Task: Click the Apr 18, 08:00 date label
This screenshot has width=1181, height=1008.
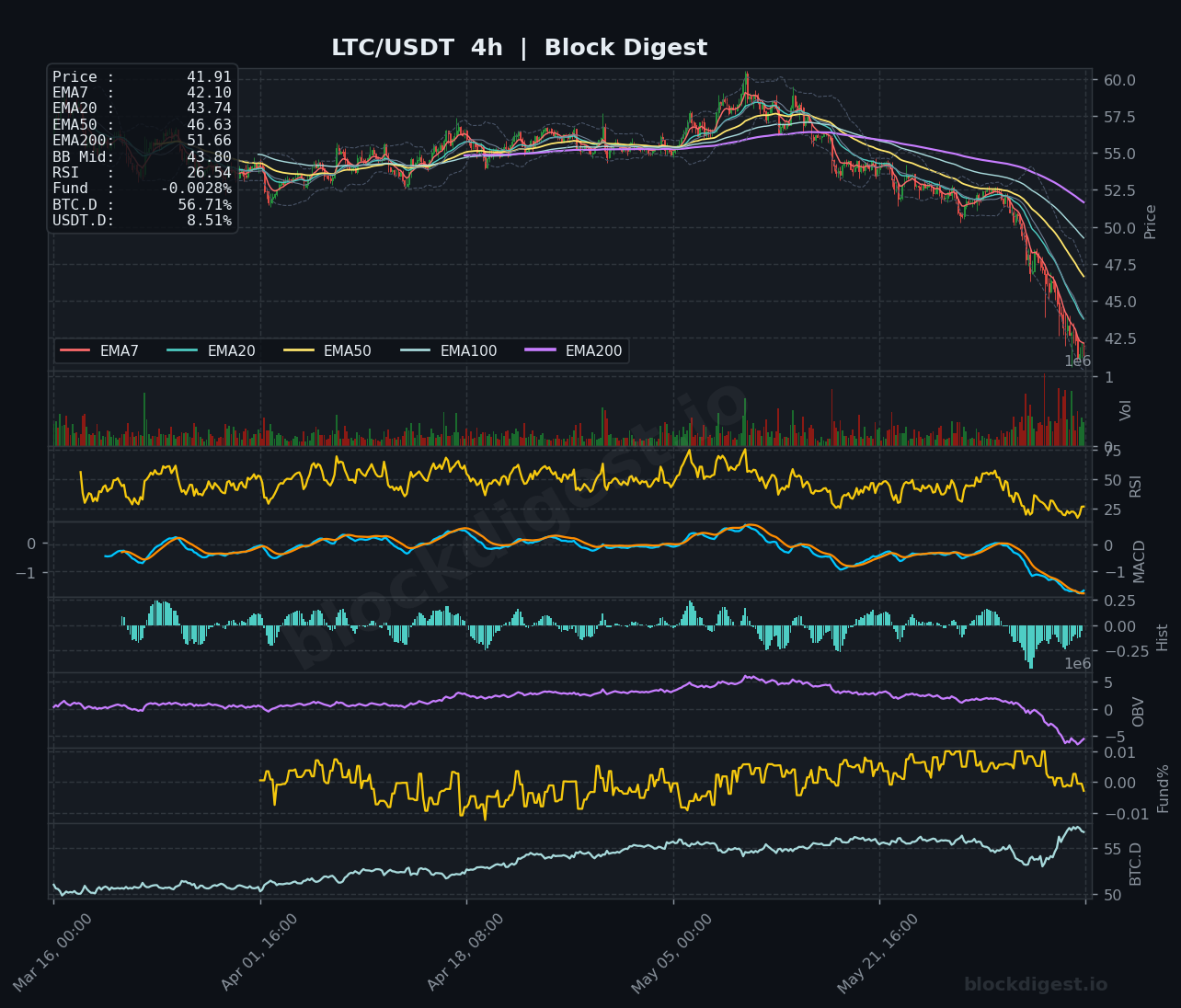Action: click(465, 952)
